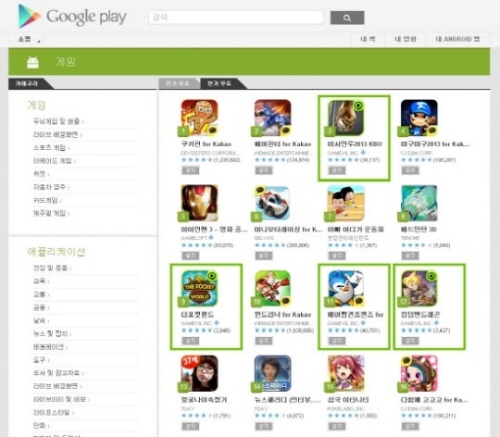This screenshot has width=500, height=437.
Task: Click install button under 쿠키런 for Kakao
Action: pos(190,170)
